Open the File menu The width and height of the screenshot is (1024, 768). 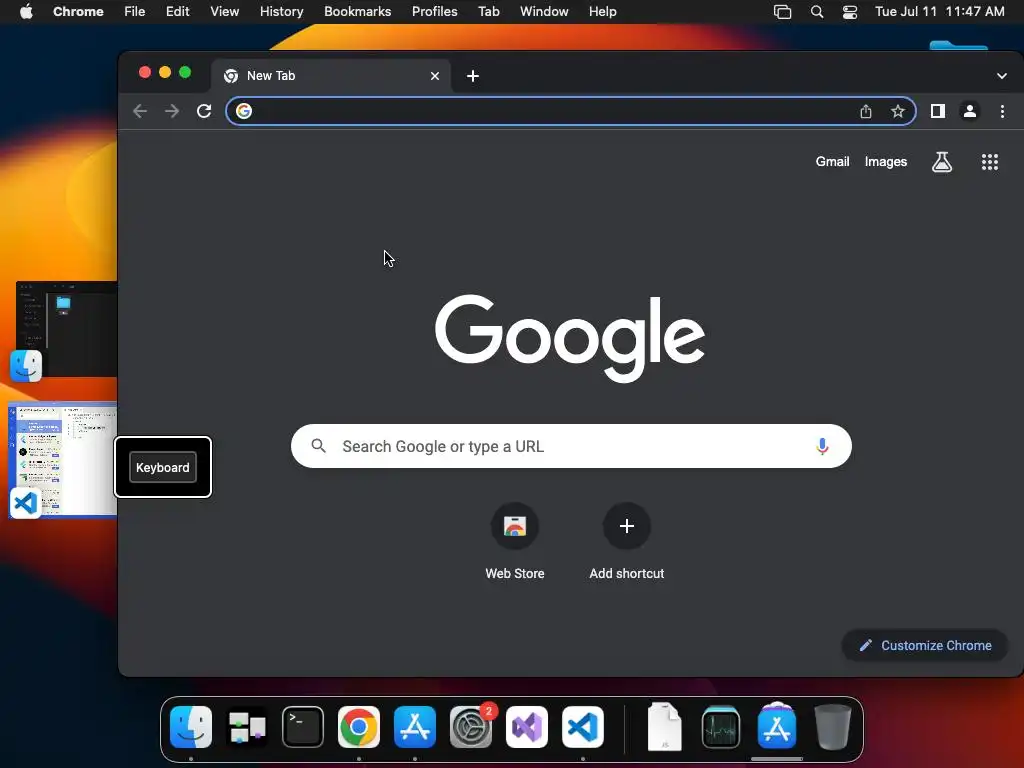135,12
